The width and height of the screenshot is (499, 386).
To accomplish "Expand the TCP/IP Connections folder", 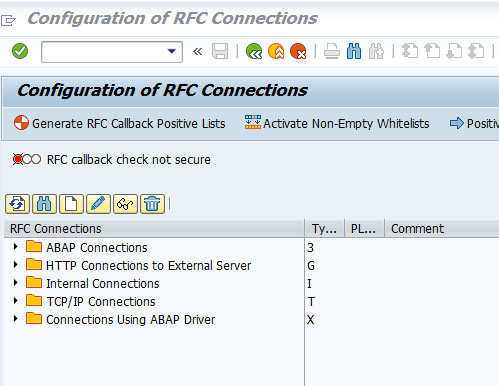I will pos(15,301).
